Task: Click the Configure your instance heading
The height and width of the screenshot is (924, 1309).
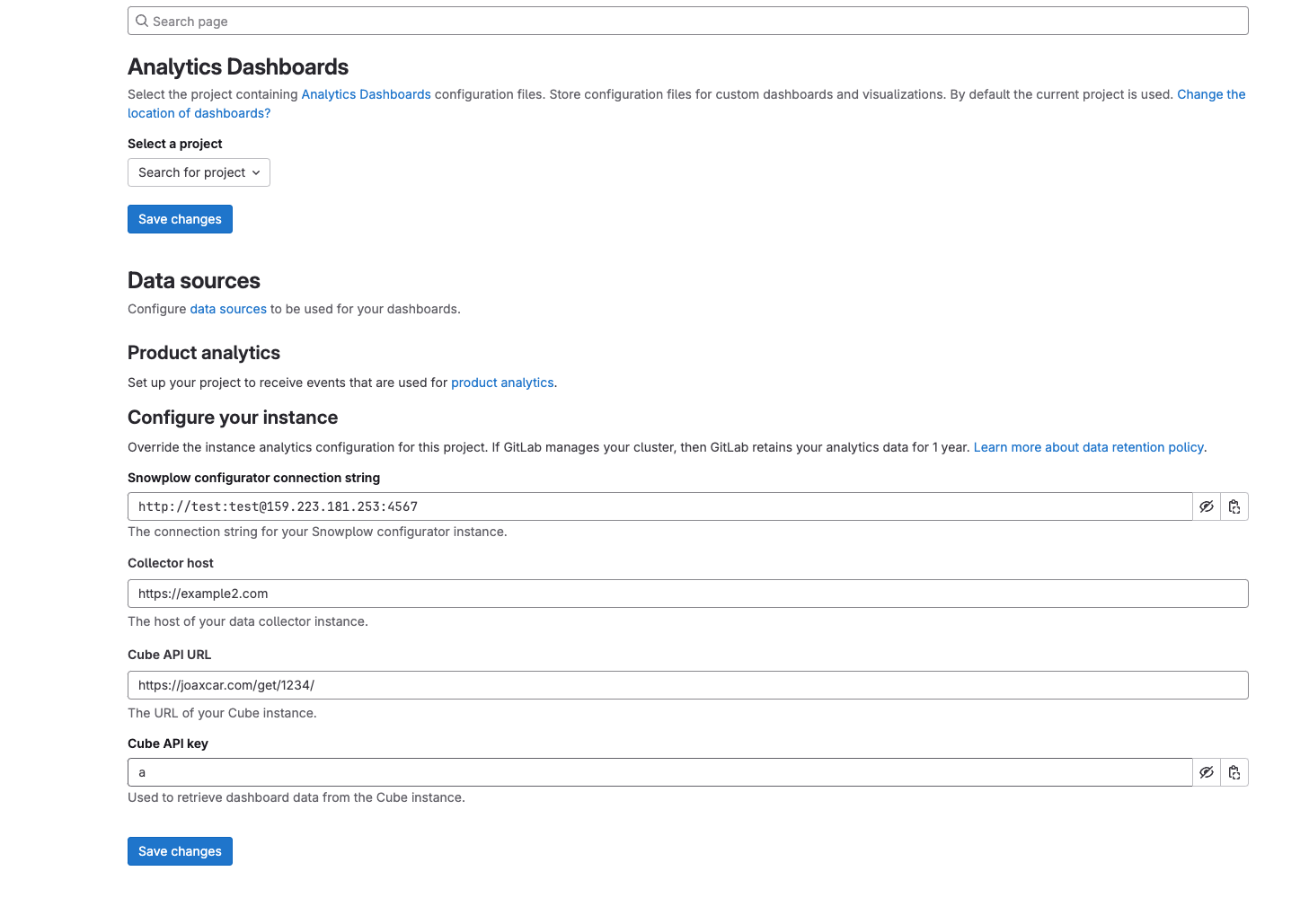Action: 233,418
